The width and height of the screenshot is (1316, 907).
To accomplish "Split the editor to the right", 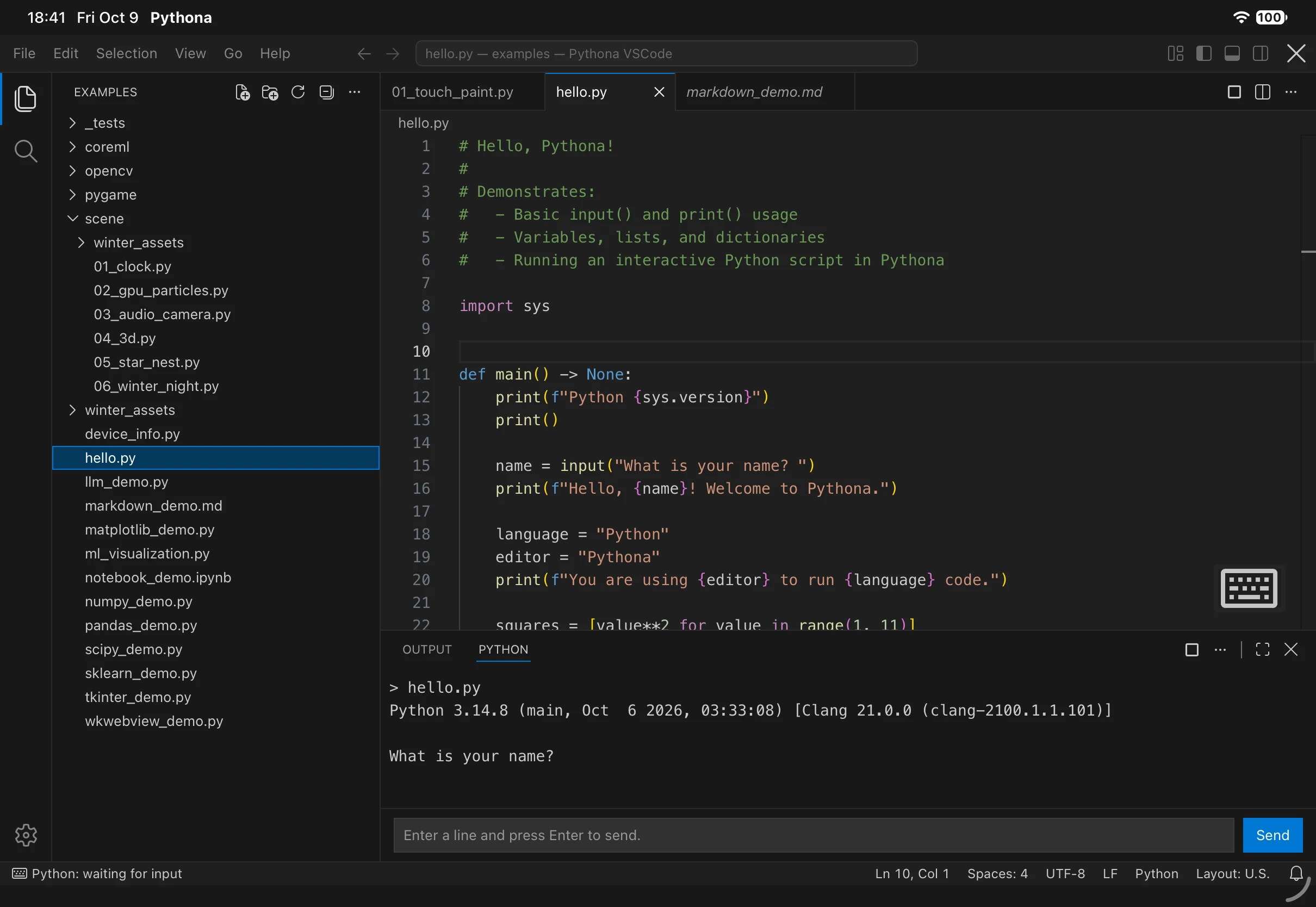I will pyautogui.click(x=1263, y=92).
